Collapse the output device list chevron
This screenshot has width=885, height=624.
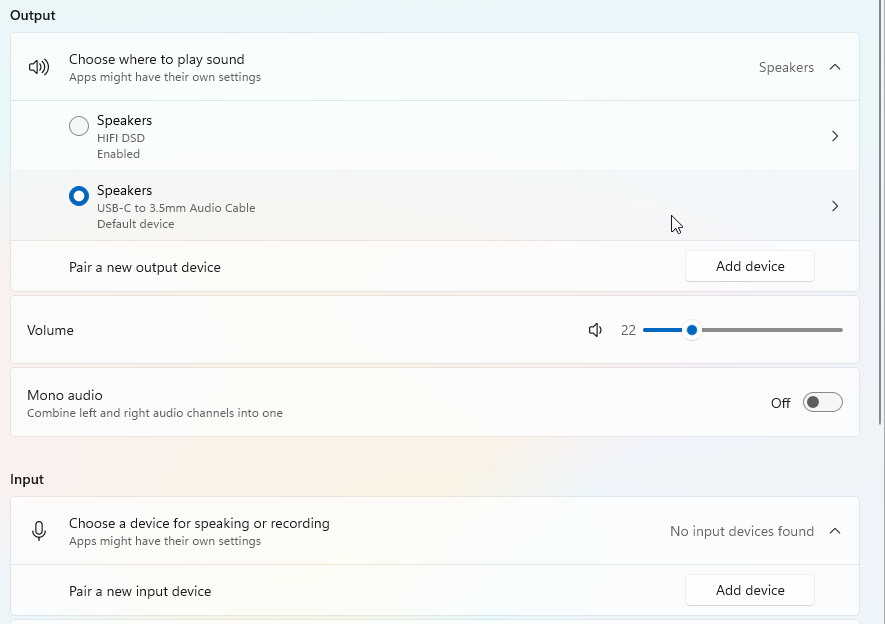835,67
